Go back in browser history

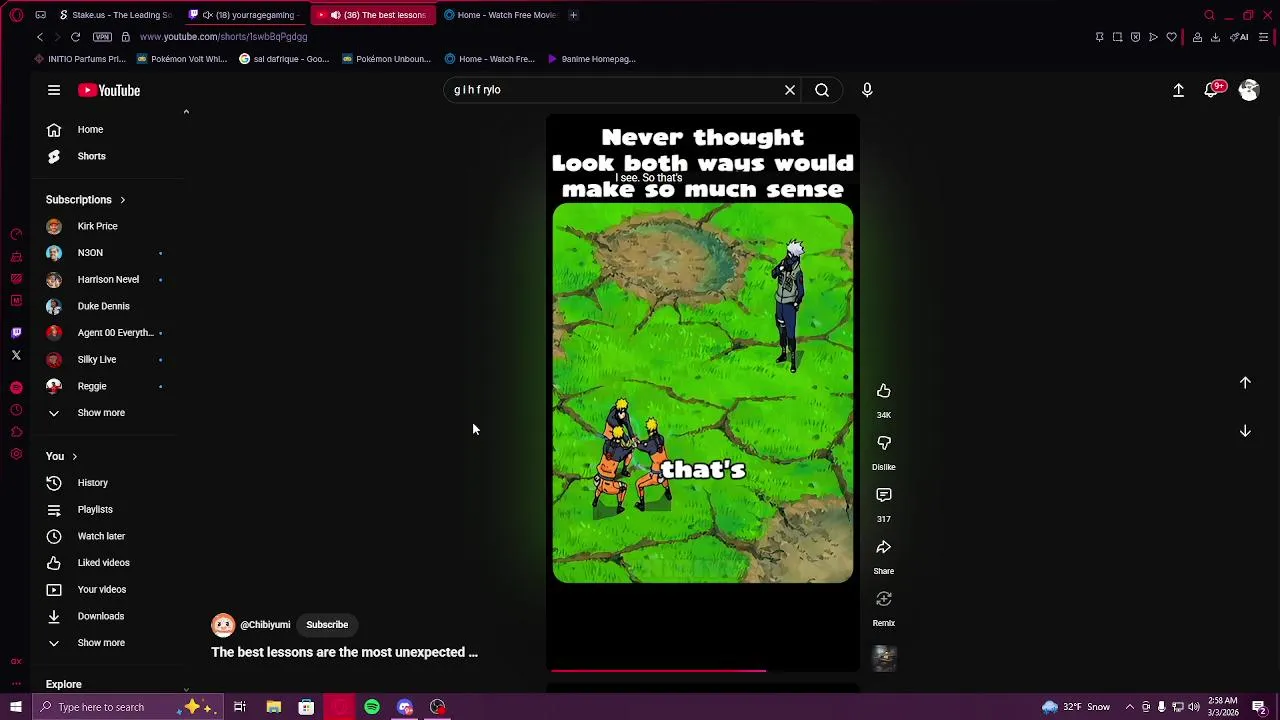pyautogui.click(x=40, y=37)
